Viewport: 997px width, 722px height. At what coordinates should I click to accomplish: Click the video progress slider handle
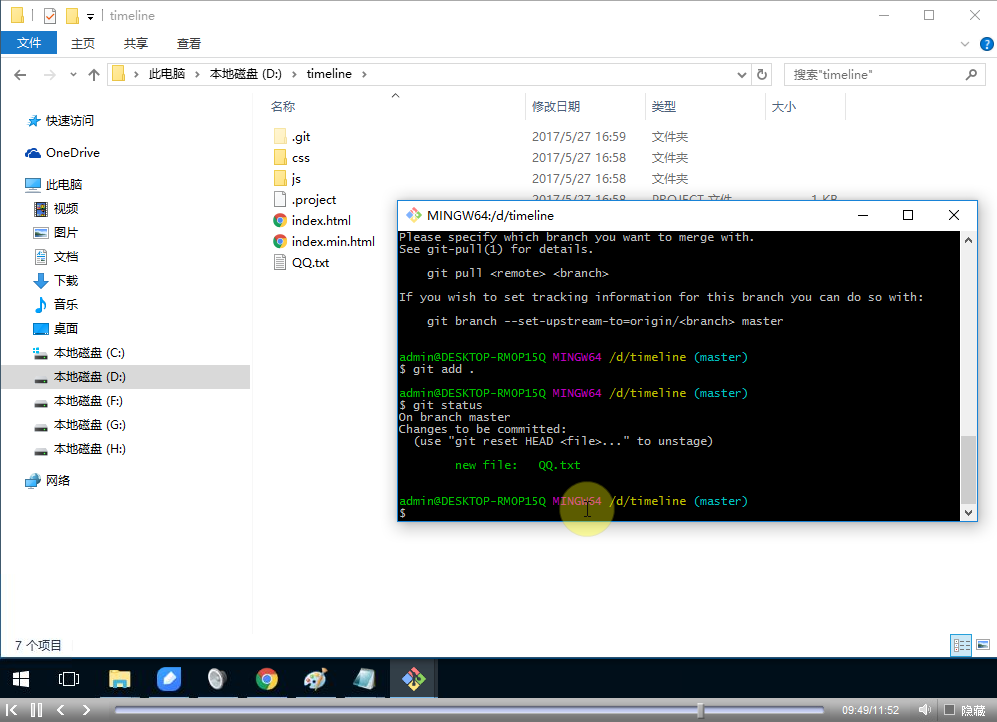(x=700, y=710)
